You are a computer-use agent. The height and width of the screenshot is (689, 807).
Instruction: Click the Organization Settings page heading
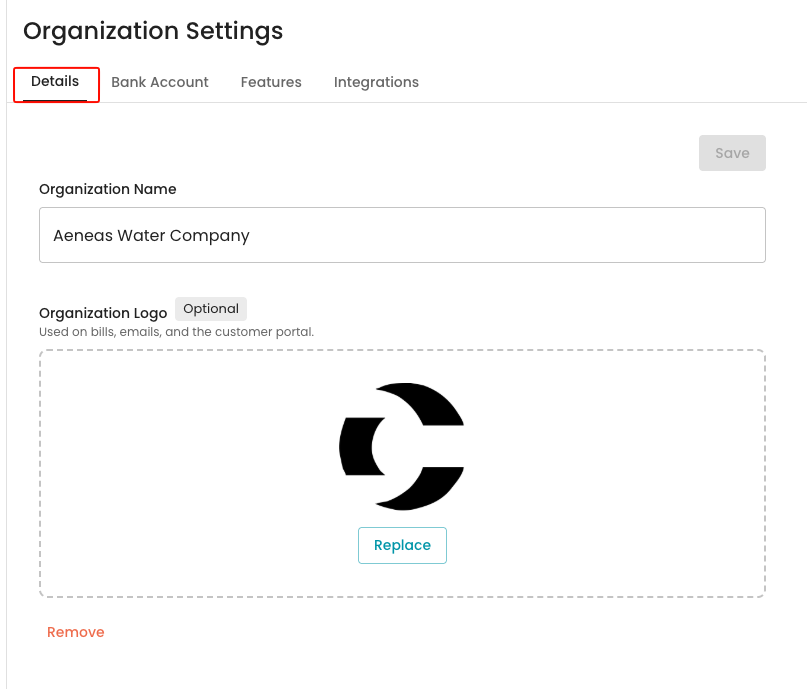[x=153, y=31]
